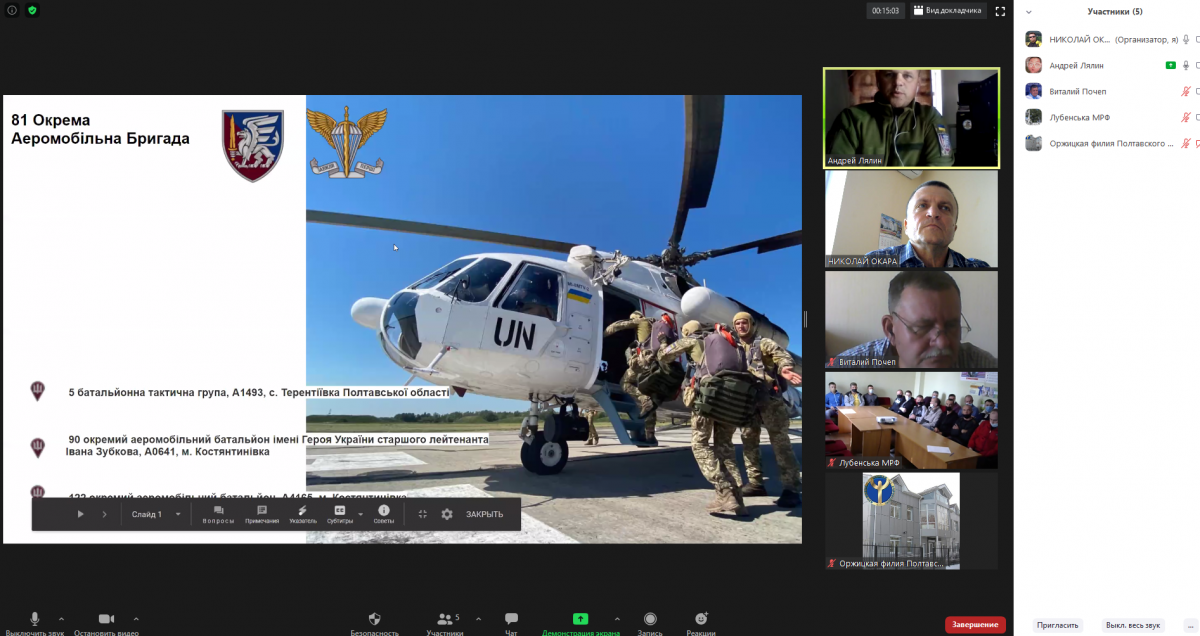Screen dimensions: 1200x636
Task: Open the Чат chat bubble icon
Action: [511, 619]
